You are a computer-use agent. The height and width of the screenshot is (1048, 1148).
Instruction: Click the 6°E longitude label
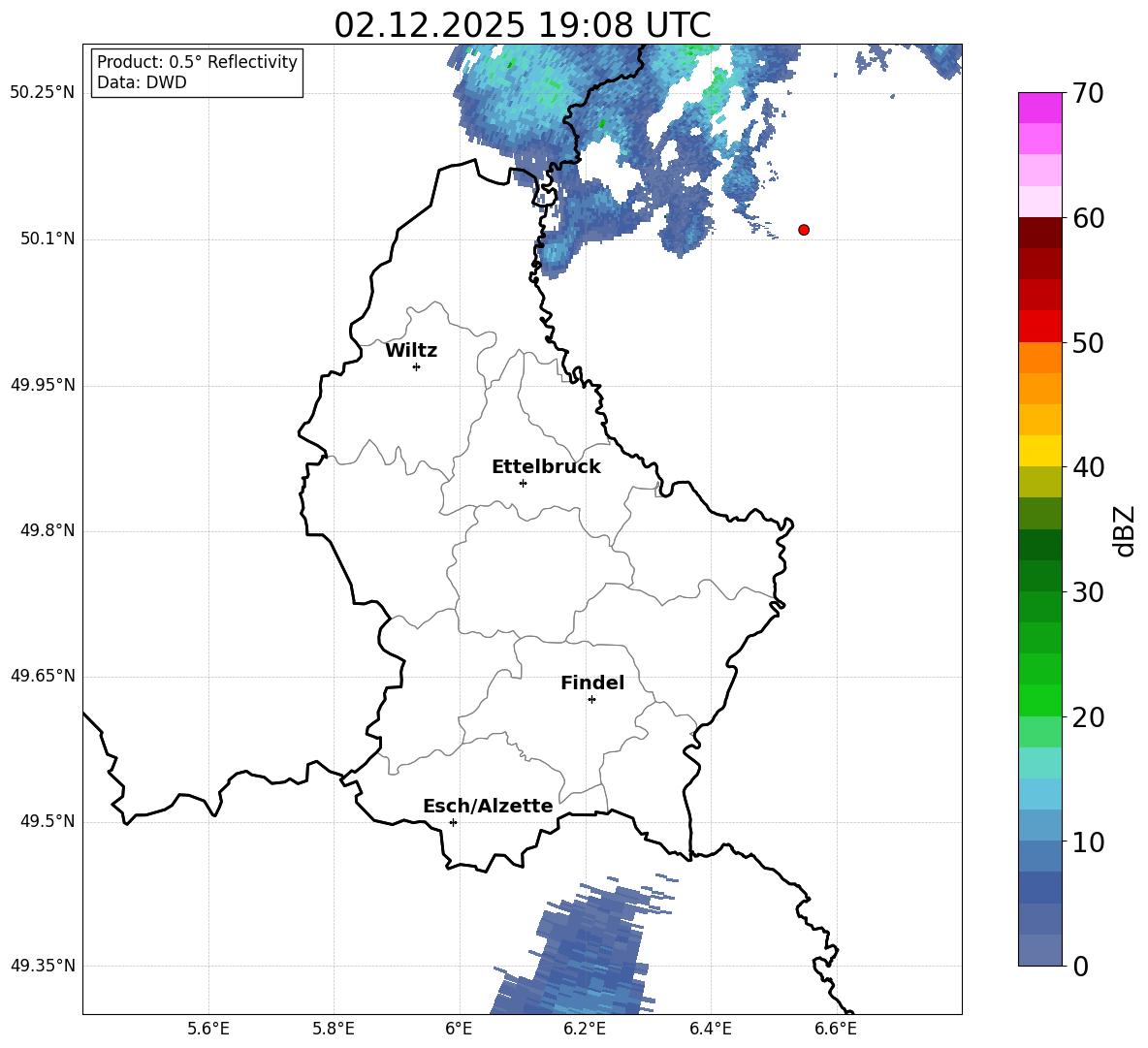pos(459,1029)
